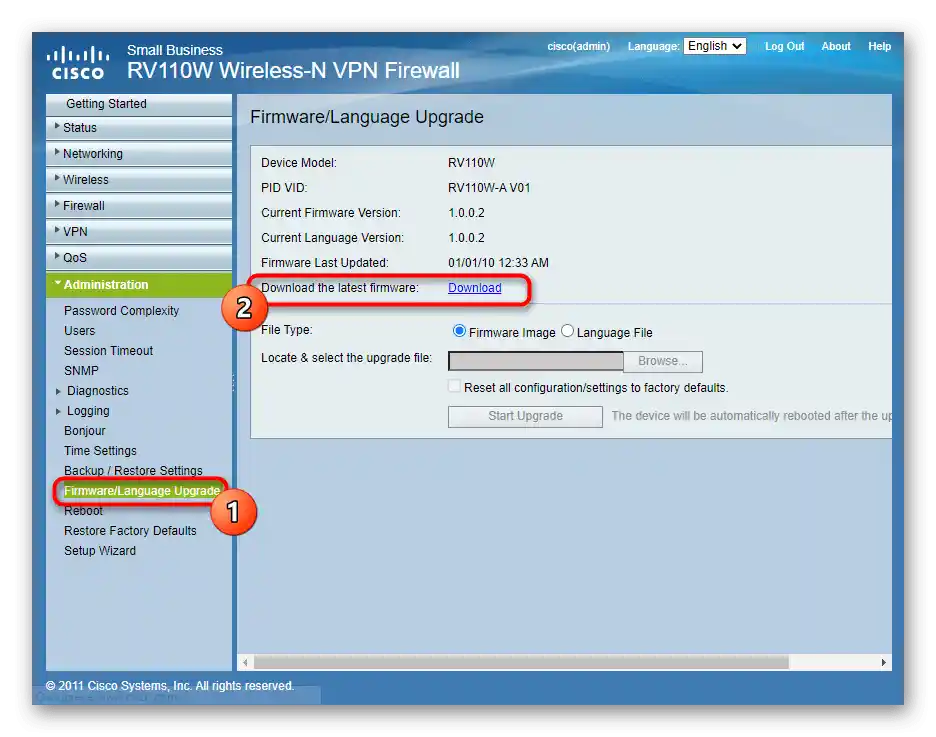Open the Help link
Screen dimensions: 936x737
tap(879, 46)
